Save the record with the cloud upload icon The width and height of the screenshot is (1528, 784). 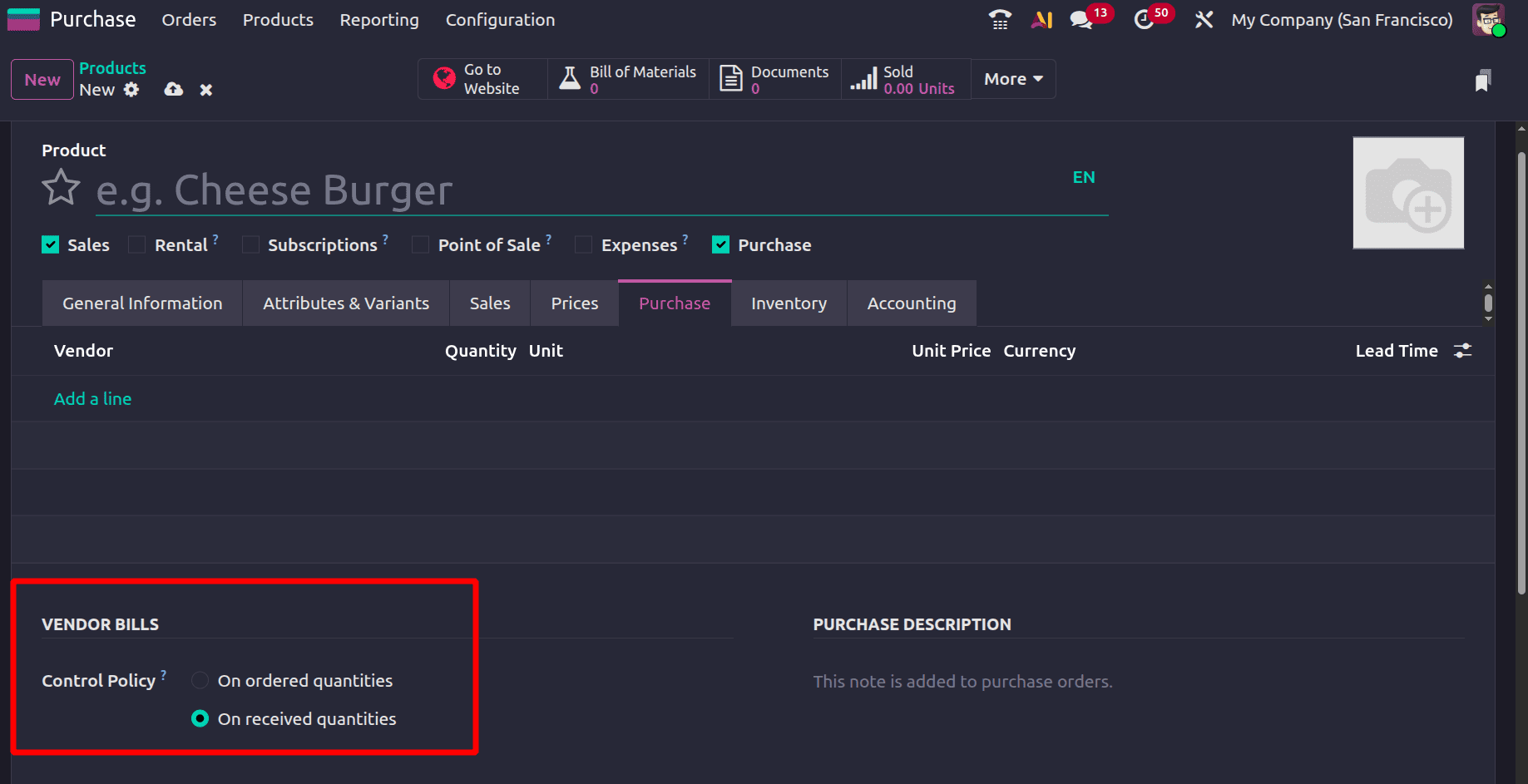pos(173,89)
